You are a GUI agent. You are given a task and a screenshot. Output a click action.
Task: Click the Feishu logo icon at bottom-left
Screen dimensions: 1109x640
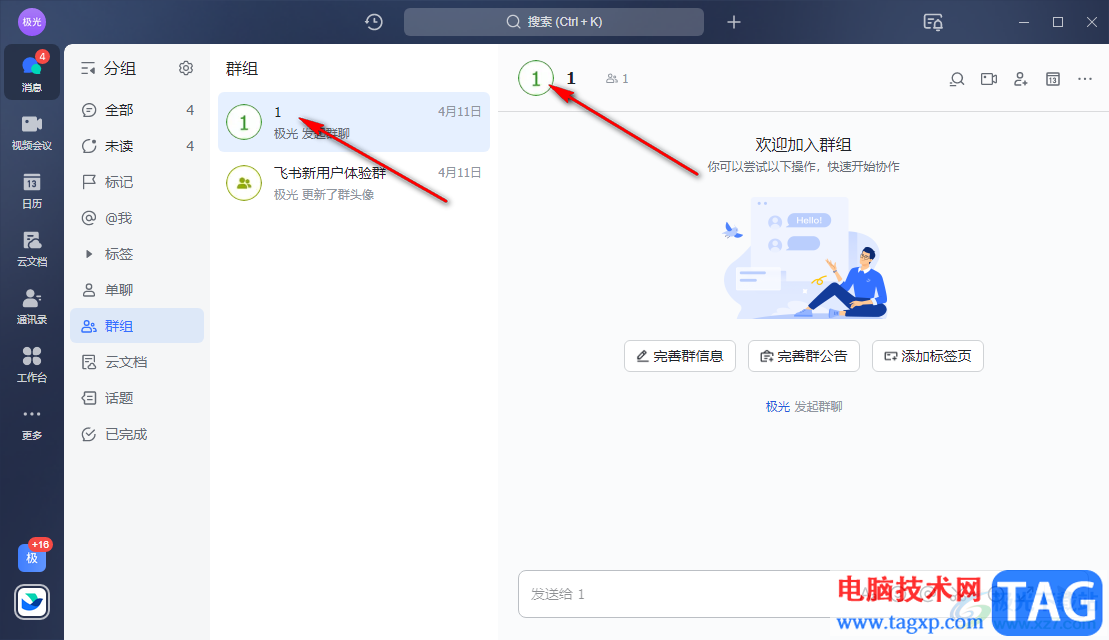point(32,603)
